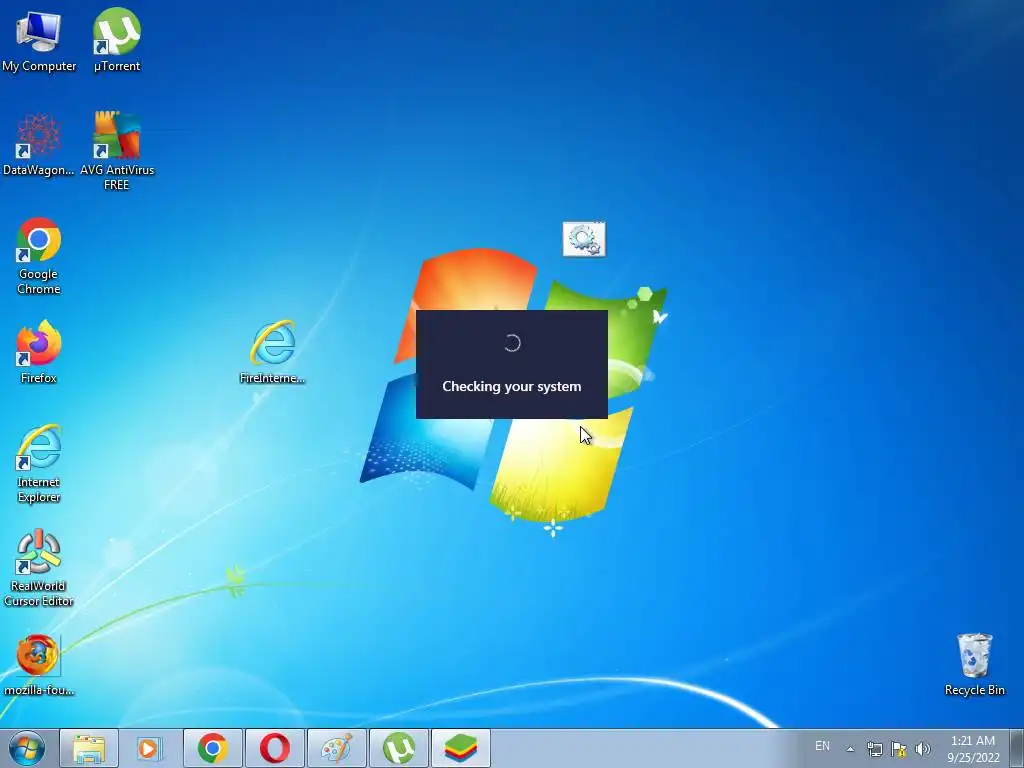The image size is (1024, 768).
Task: Switch to µTorrent in taskbar
Action: point(399,748)
